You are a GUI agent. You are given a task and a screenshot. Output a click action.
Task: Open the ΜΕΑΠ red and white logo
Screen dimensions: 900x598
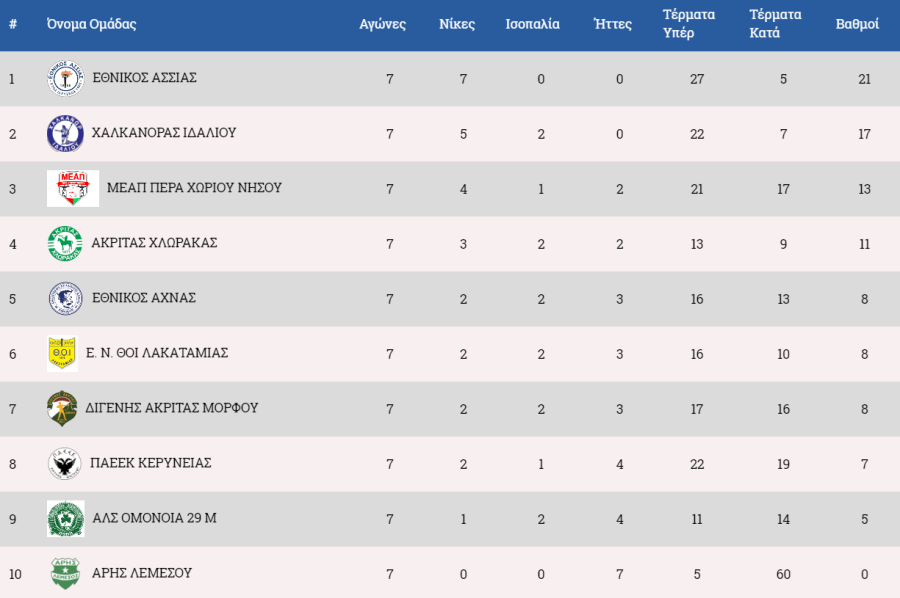[x=73, y=188]
